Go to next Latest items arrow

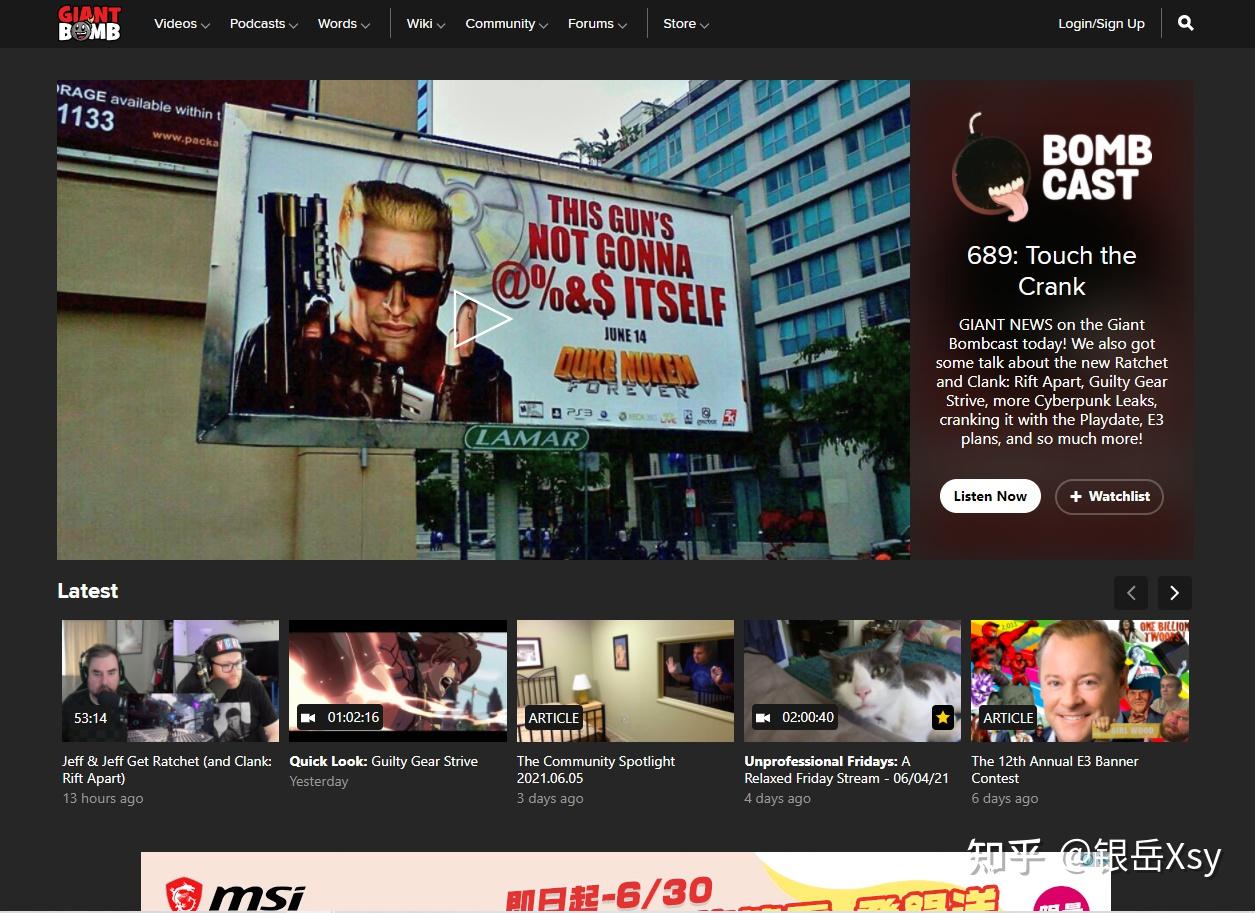[1174, 593]
